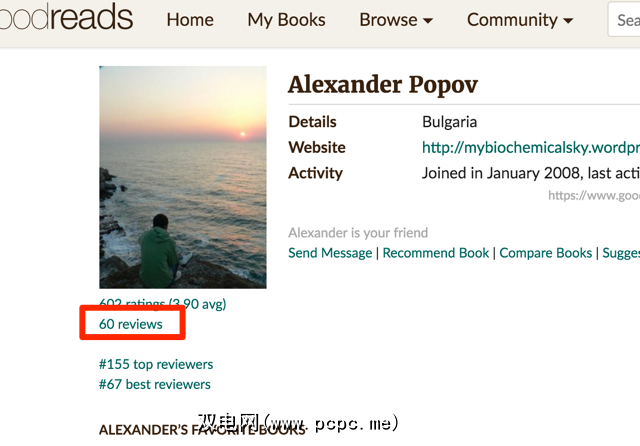The image size is (640, 446).
Task: Click the Alexander's Favorite Books heading
Action: pyautogui.click(x=201, y=429)
